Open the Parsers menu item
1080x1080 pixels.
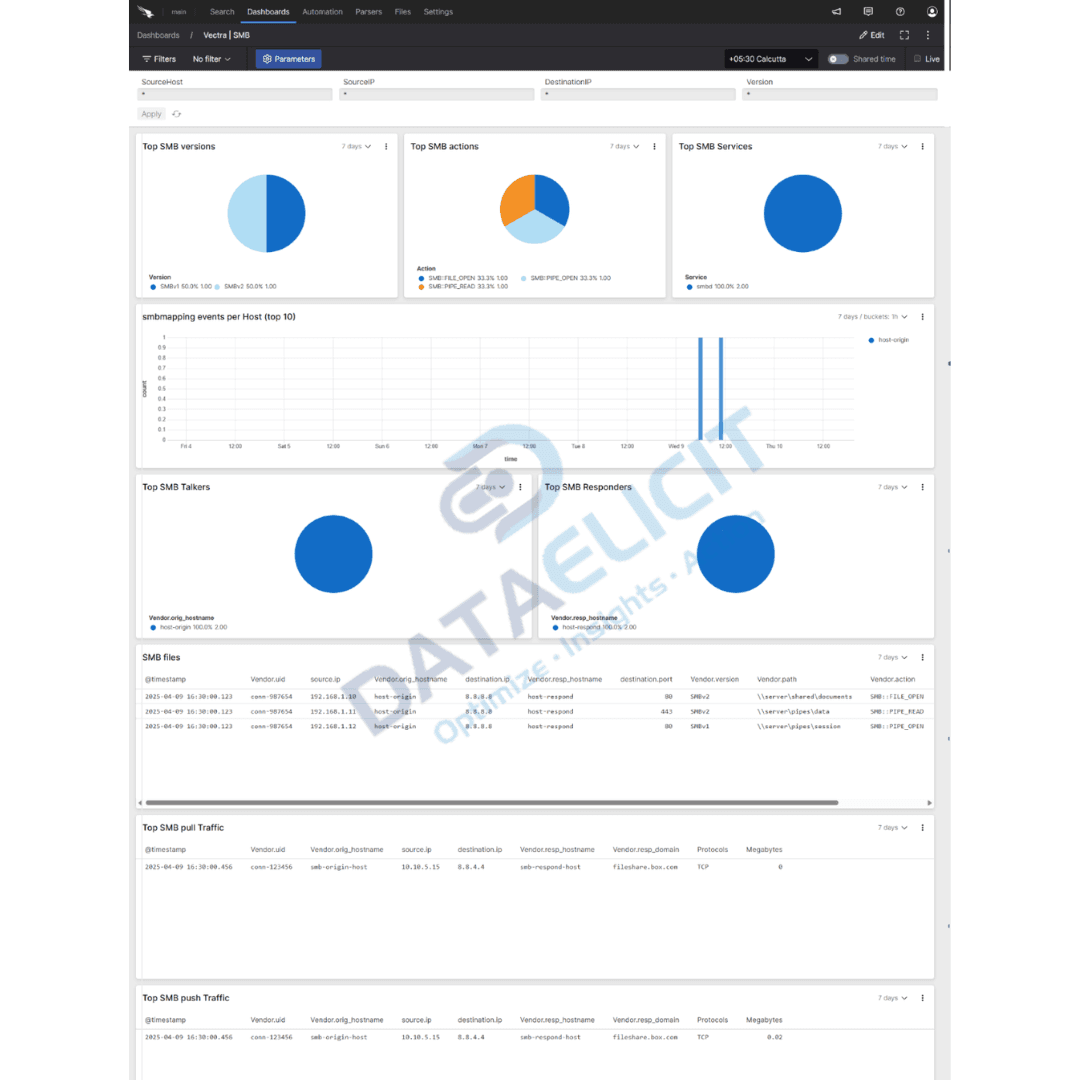[x=368, y=11]
